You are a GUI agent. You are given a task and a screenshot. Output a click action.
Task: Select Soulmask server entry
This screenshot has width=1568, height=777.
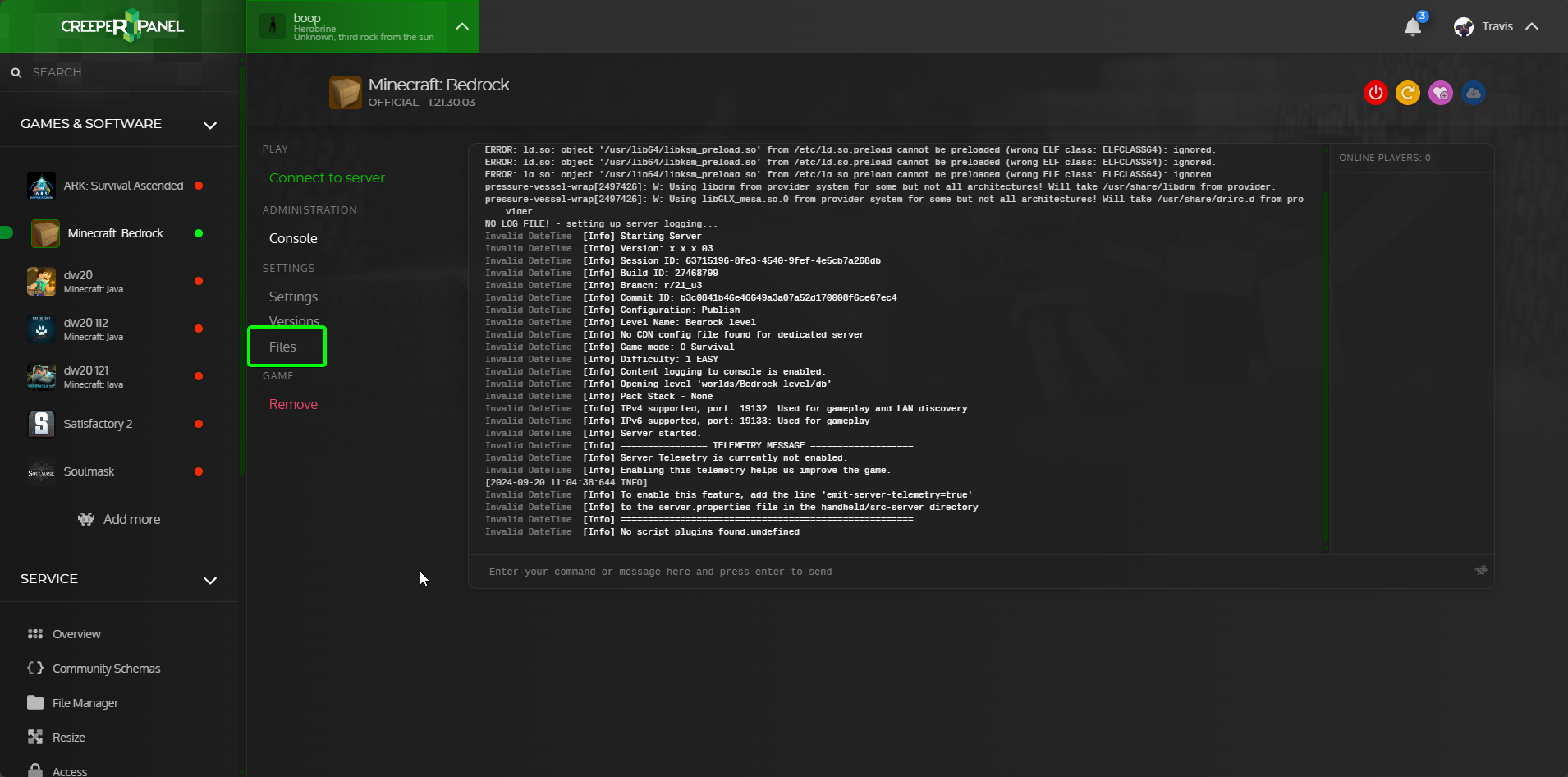89,471
